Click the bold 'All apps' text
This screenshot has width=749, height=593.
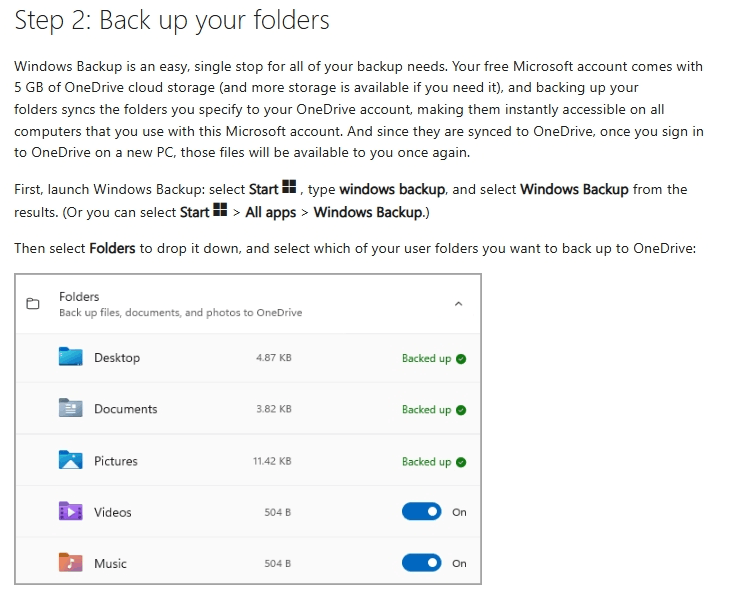pyautogui.click(x=271, y=212)
